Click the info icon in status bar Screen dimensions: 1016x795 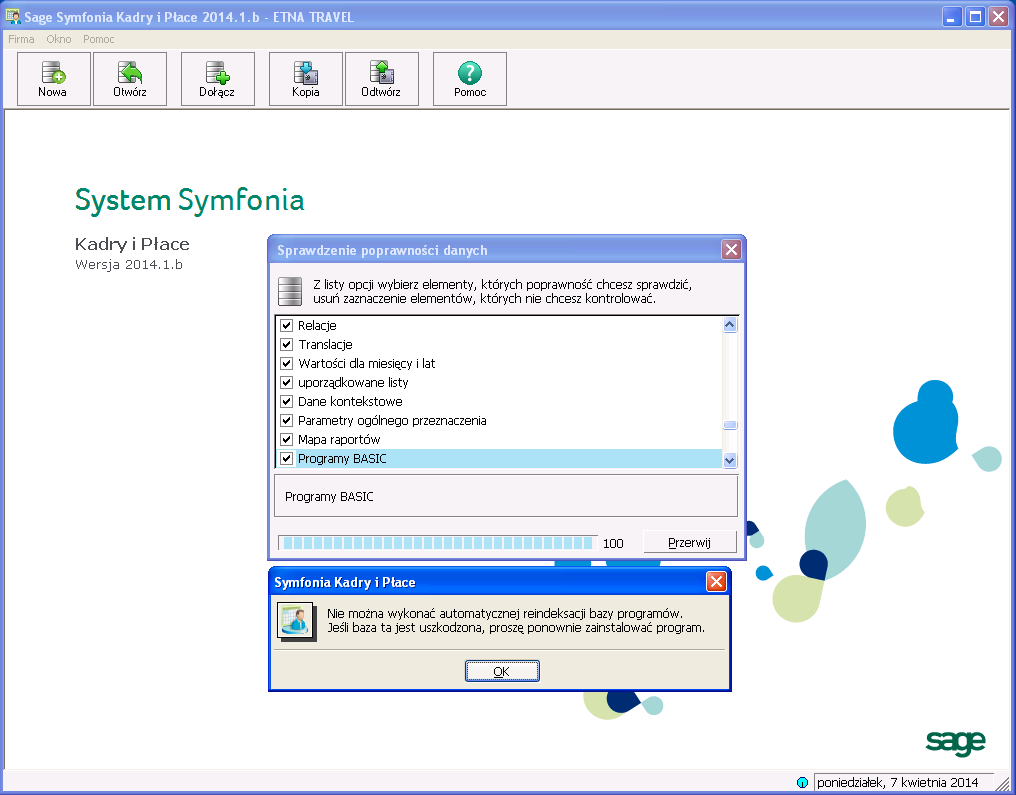802,783
